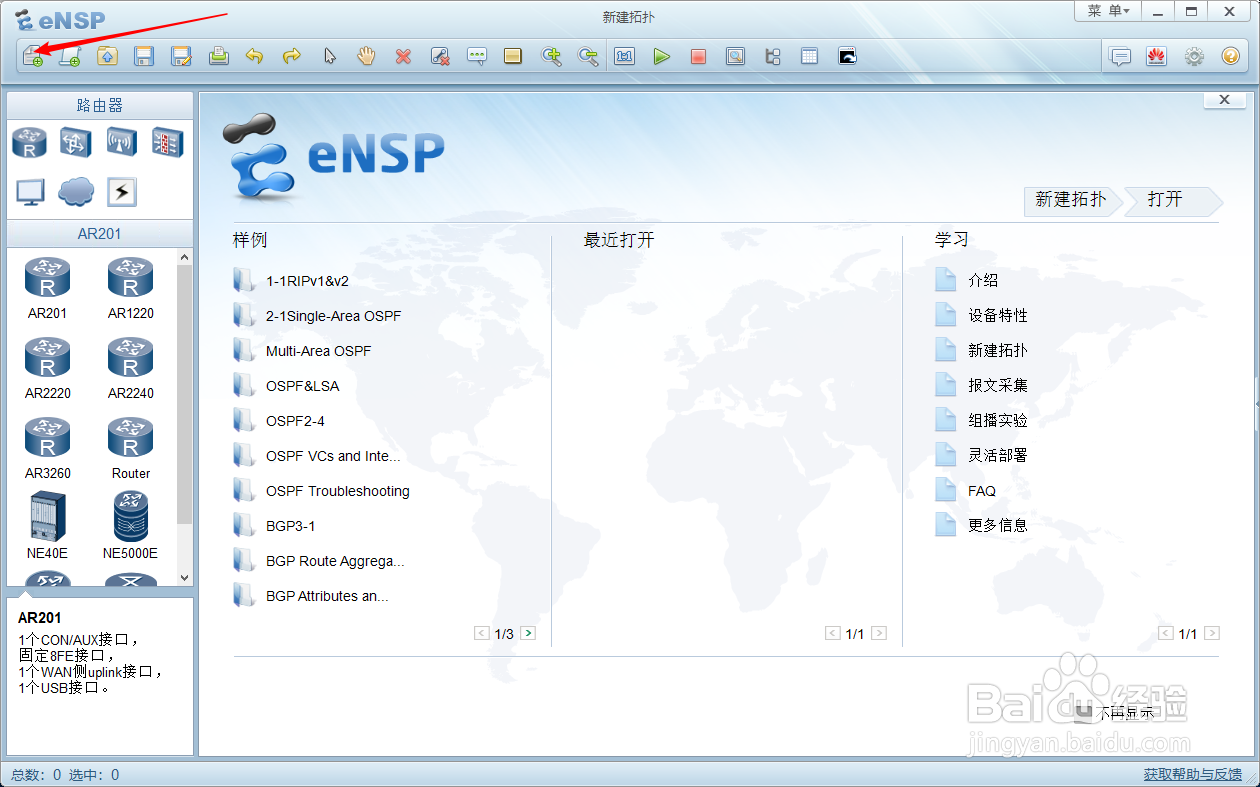
Task: Select the arrow pointer tool
Action: 329,56
